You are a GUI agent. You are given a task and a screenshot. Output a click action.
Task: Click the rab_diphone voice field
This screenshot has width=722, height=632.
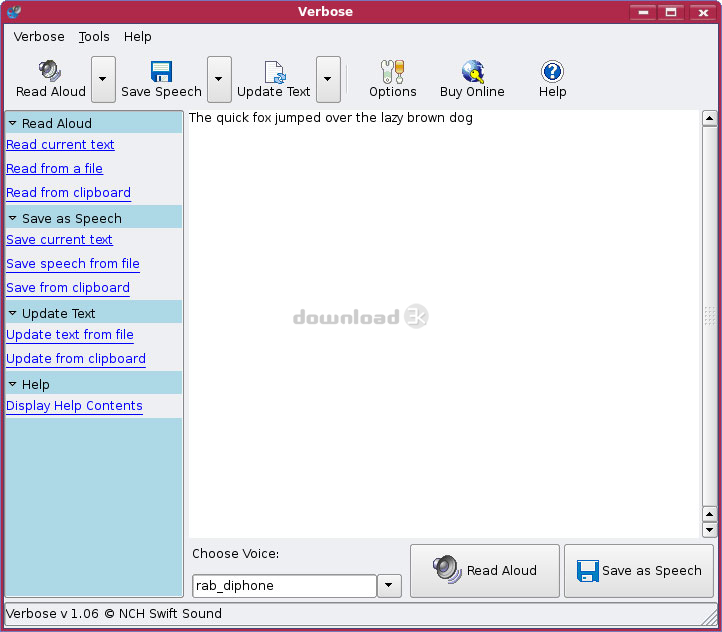[x=285, y=586]
